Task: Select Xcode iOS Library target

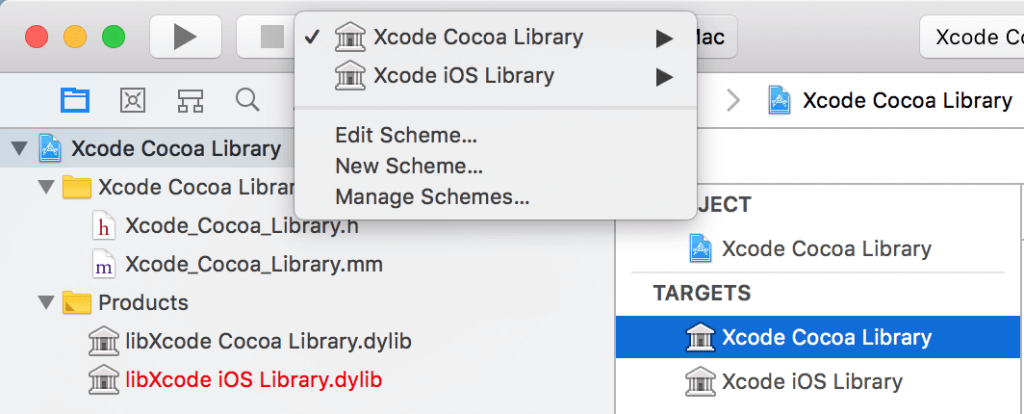Action: point(811,381)
